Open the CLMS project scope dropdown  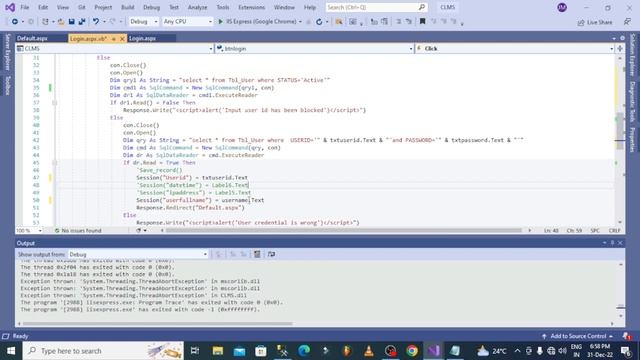pos(115,48)
